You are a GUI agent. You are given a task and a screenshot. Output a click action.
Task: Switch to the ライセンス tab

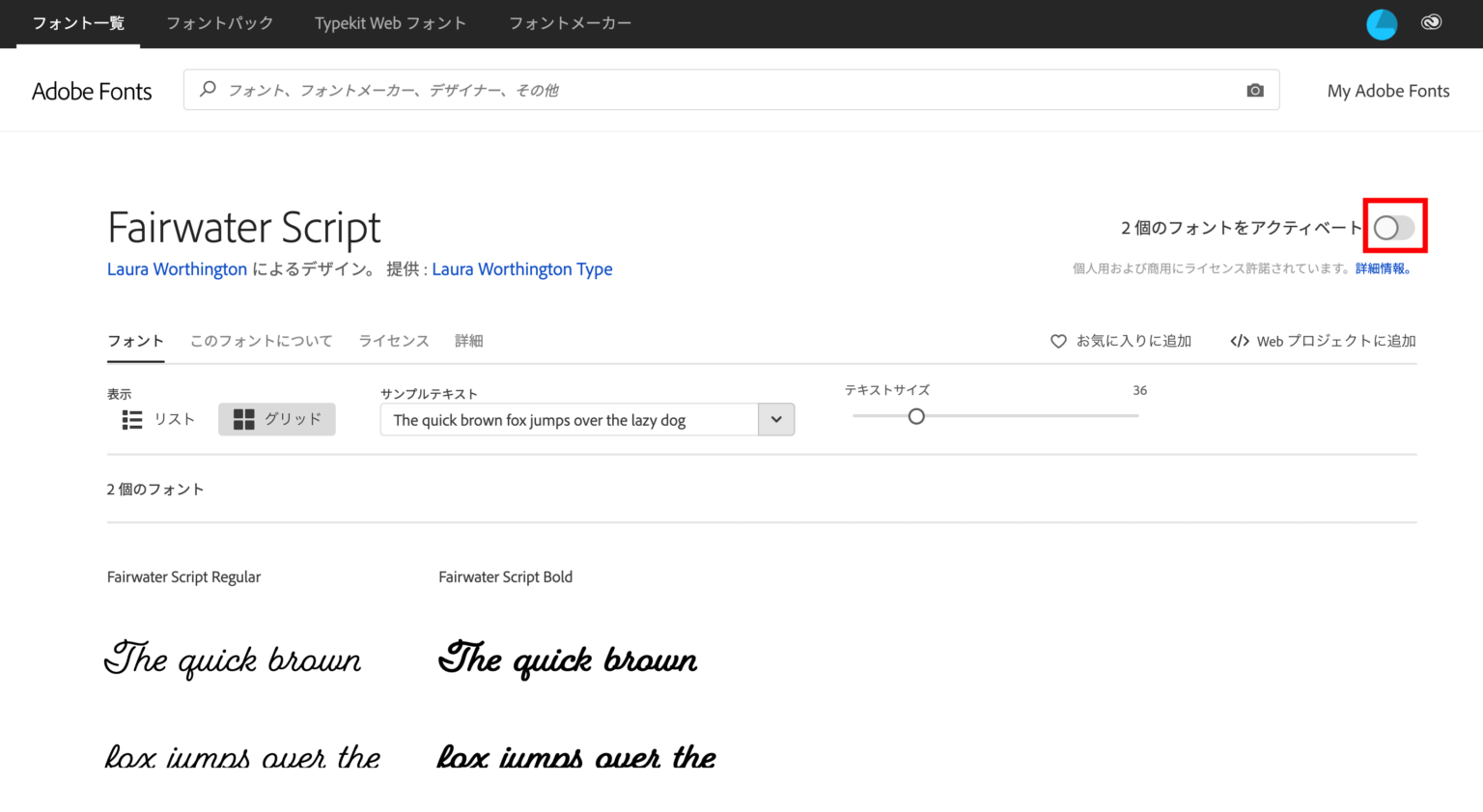tap(393, 341)
